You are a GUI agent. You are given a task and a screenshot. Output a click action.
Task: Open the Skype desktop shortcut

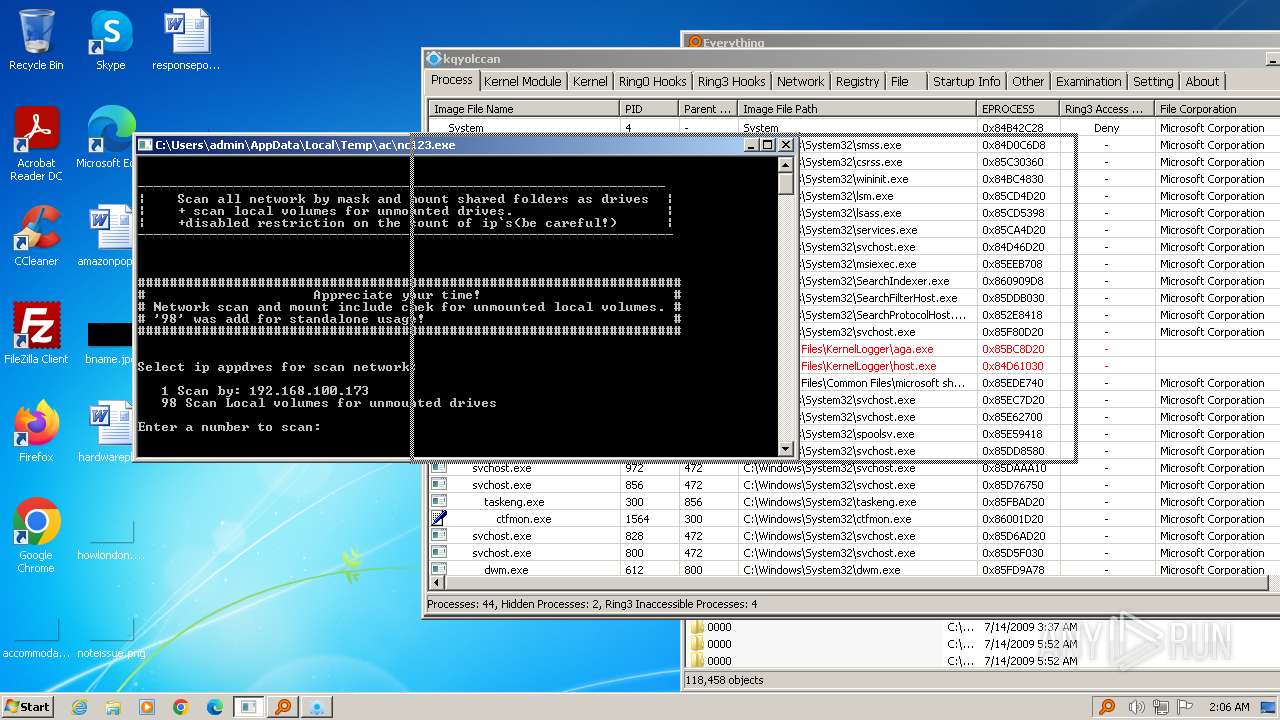click(x=110, y=40)
